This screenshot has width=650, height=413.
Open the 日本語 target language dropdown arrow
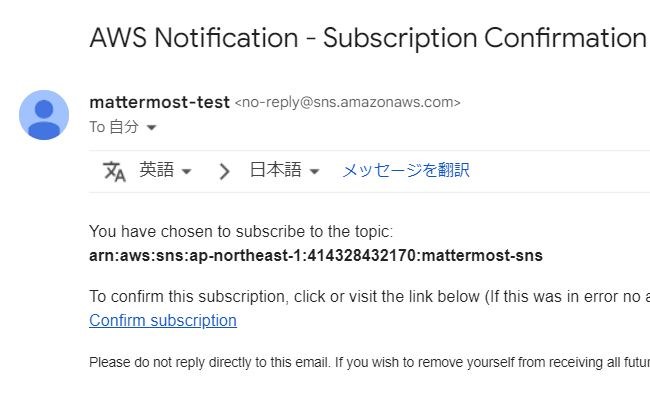(314, 172)
